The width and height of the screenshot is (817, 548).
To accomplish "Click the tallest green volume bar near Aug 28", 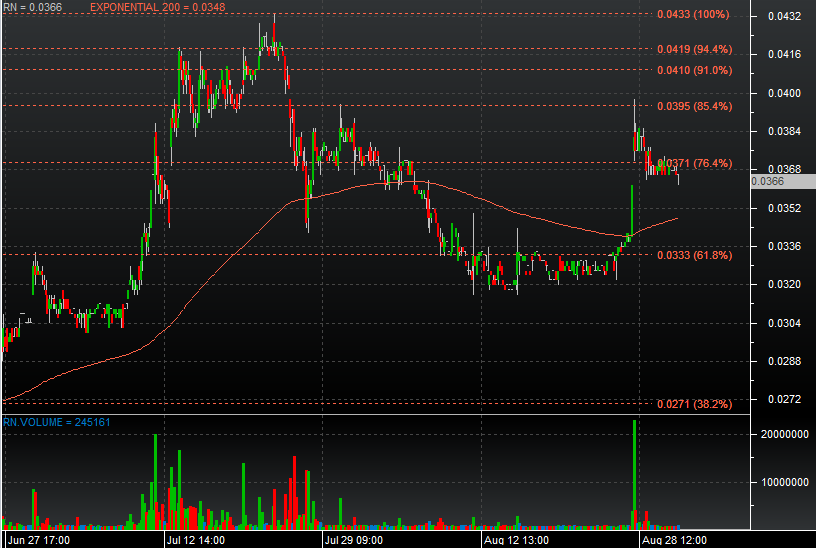I will (635, 470).
